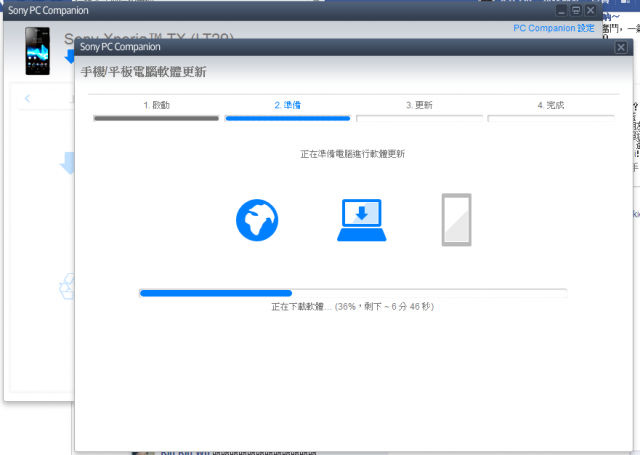Viewport: 640px width, 455px height.
Task: Click blue step 2 progress segment
Action: tap(287, 118)
